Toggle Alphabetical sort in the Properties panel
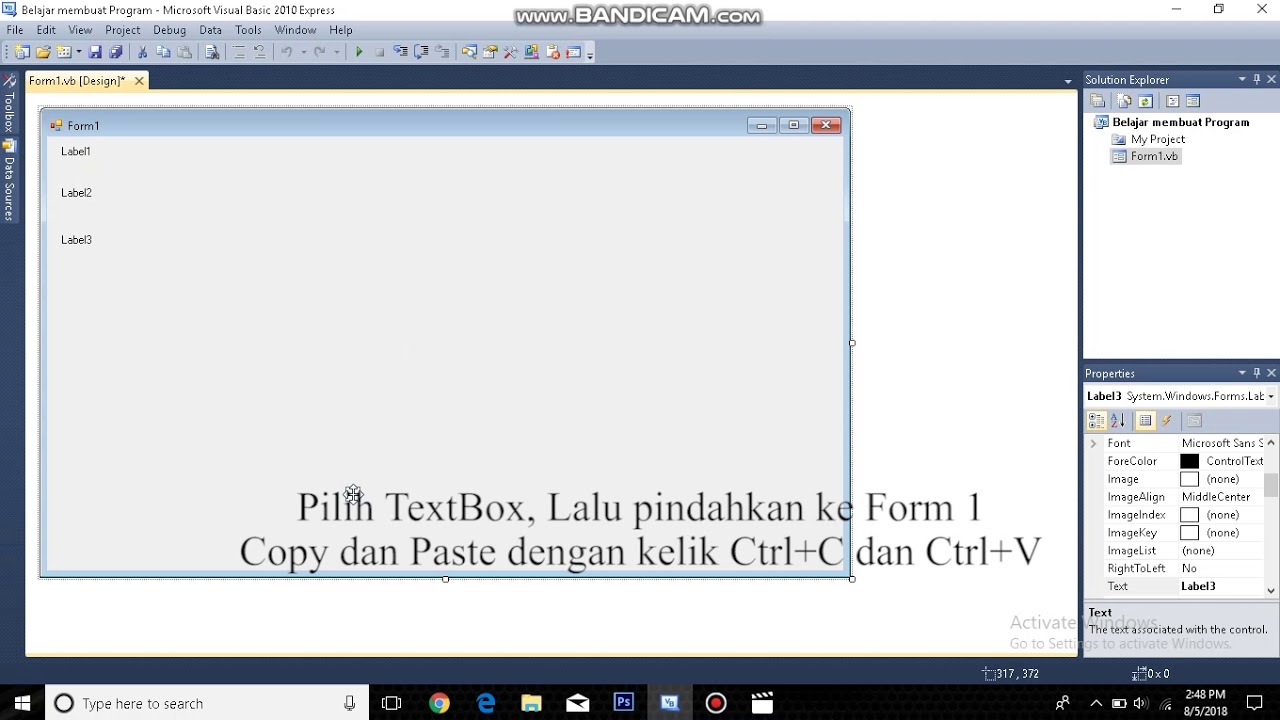Image resolution: width=1280 pixels, height=720 pixels. click(1118, 421)
